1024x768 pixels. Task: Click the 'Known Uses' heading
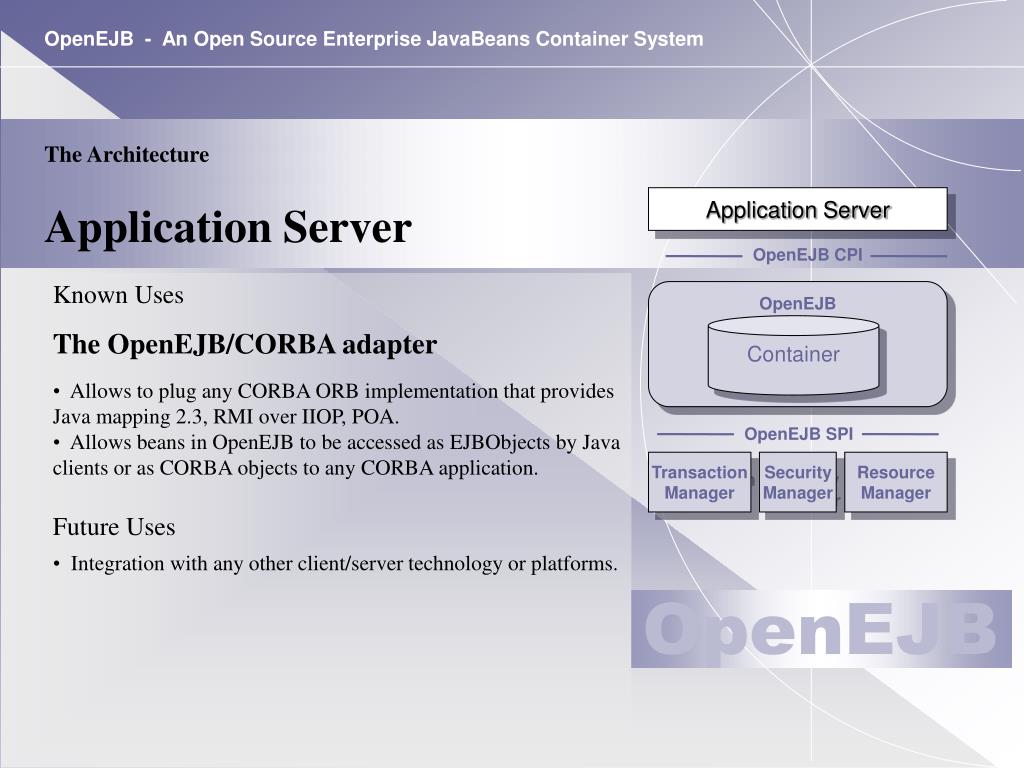click(x=118, y=295)
